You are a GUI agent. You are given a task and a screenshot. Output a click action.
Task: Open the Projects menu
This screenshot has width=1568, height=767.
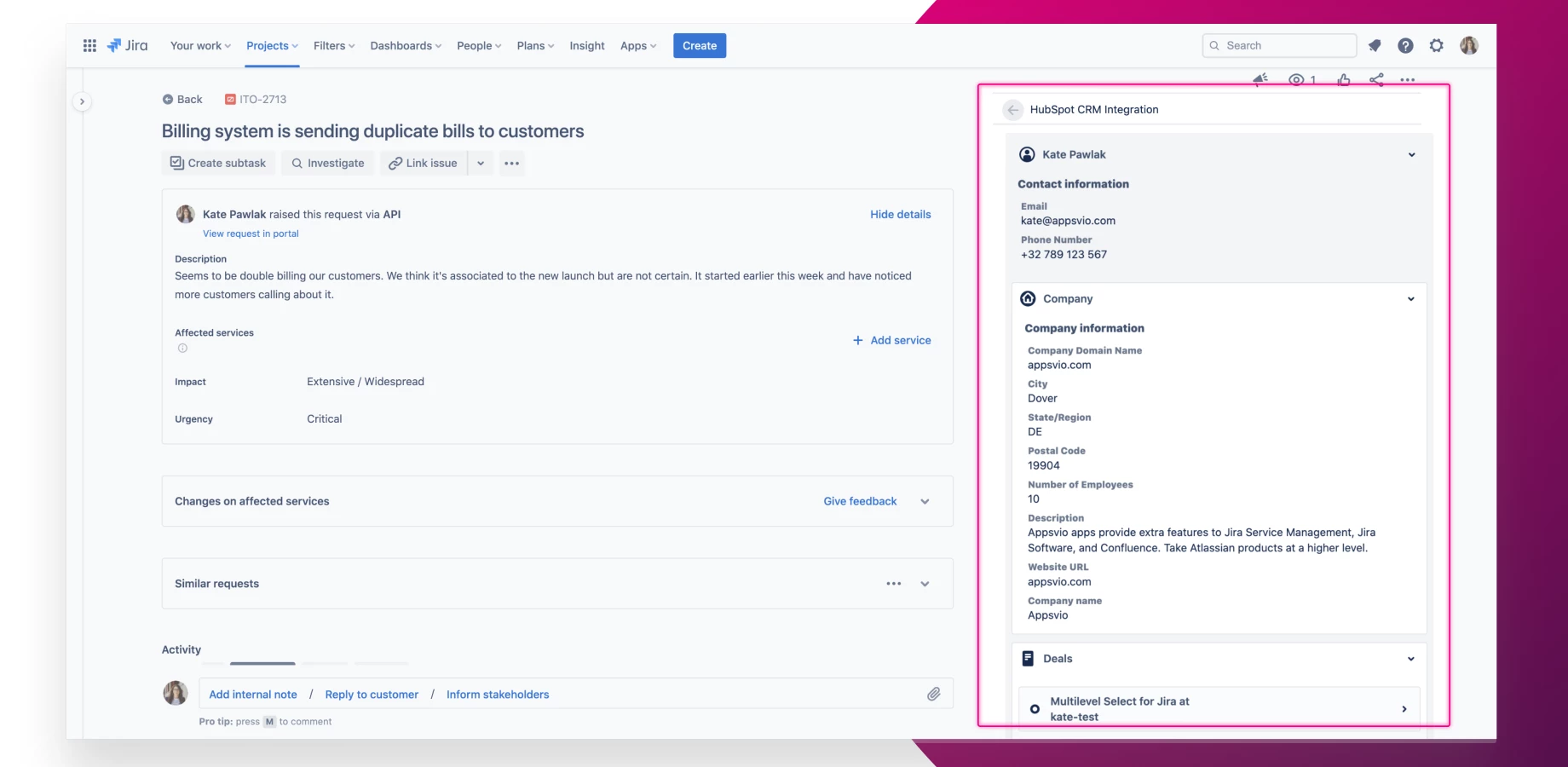pyautogui.click(x=272, y=46)
